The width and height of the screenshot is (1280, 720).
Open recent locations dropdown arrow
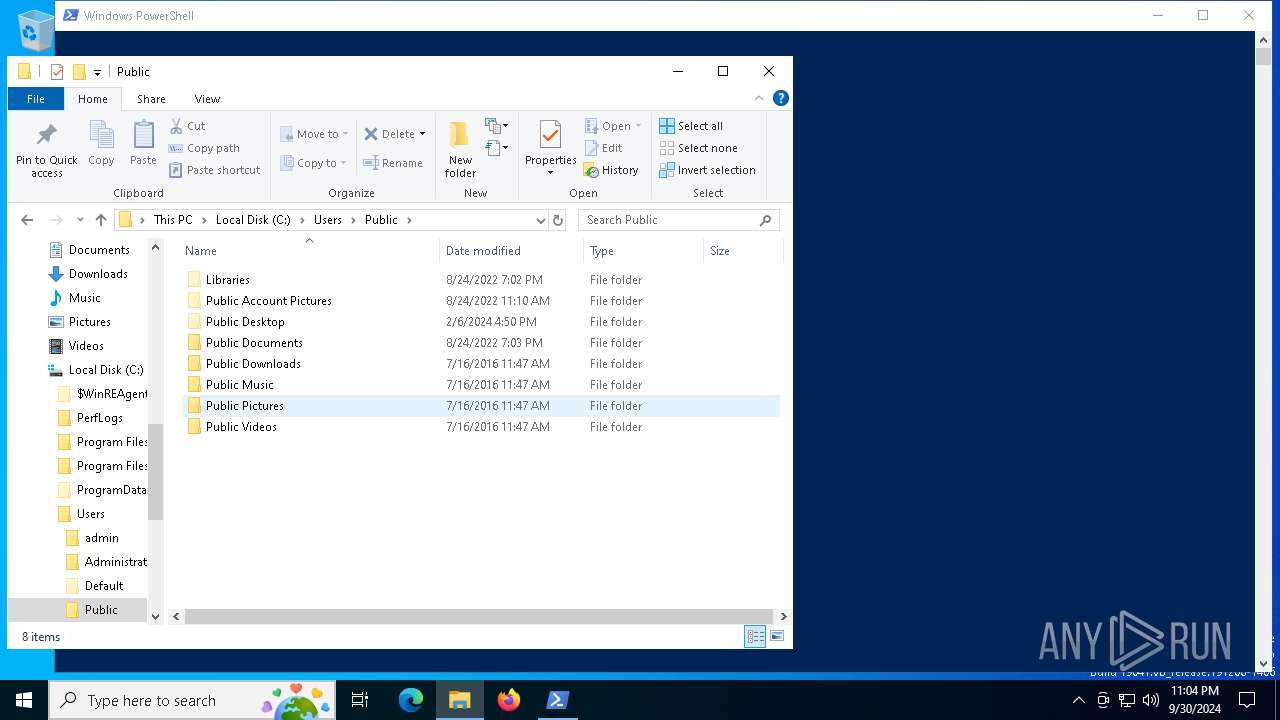[x=80, y=220]
